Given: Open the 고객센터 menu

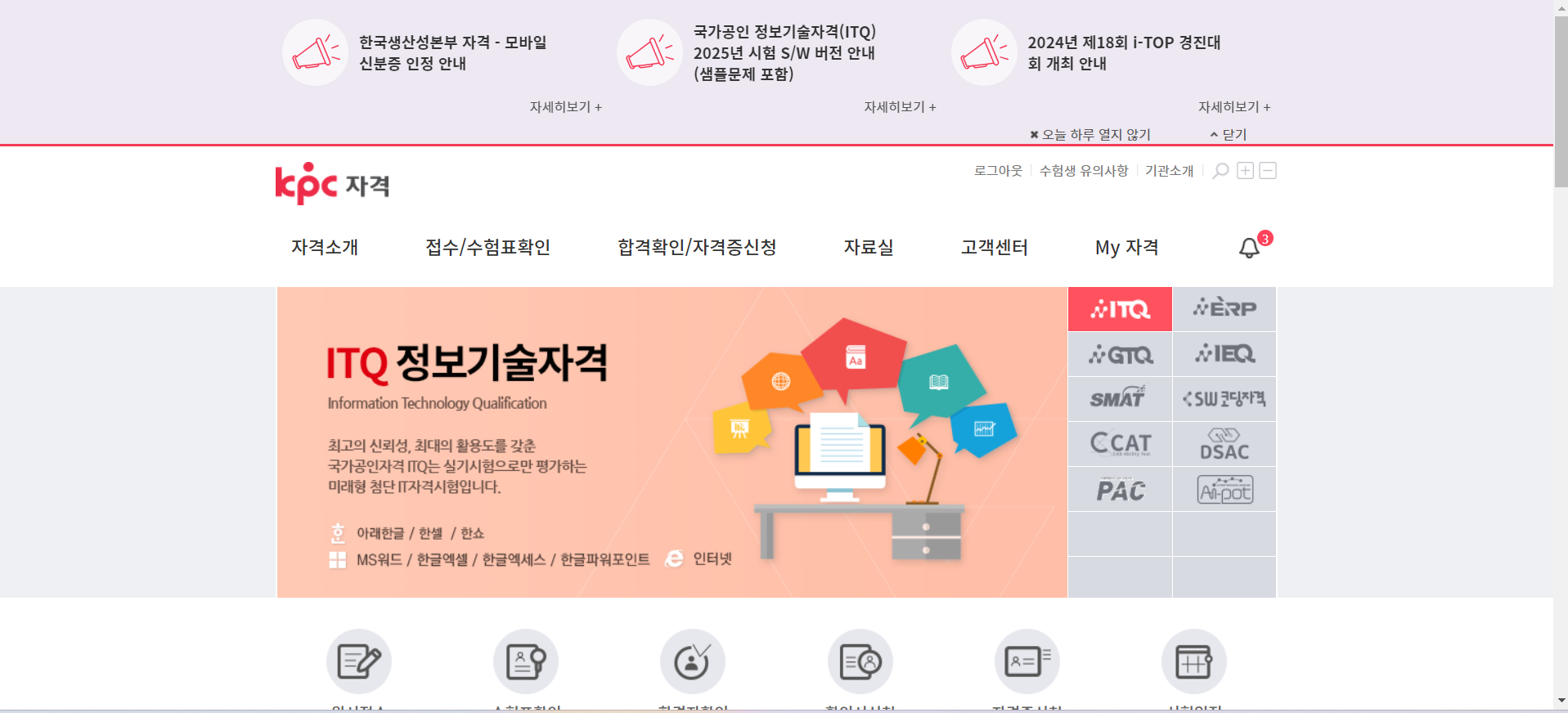Looking at the screenshot, I should pyautogui.click(x=995, y=247).
